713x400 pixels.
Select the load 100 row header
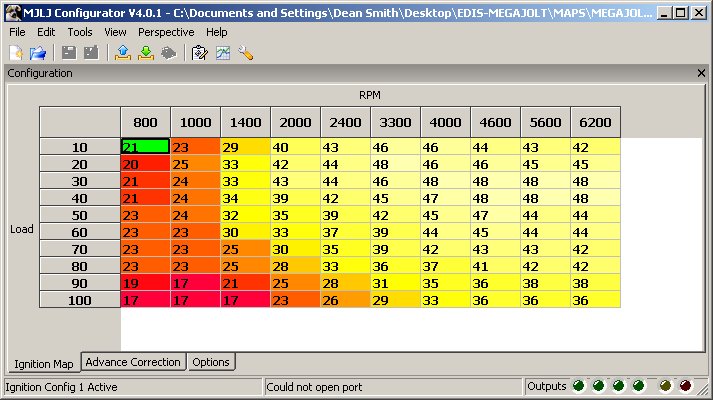80,300
